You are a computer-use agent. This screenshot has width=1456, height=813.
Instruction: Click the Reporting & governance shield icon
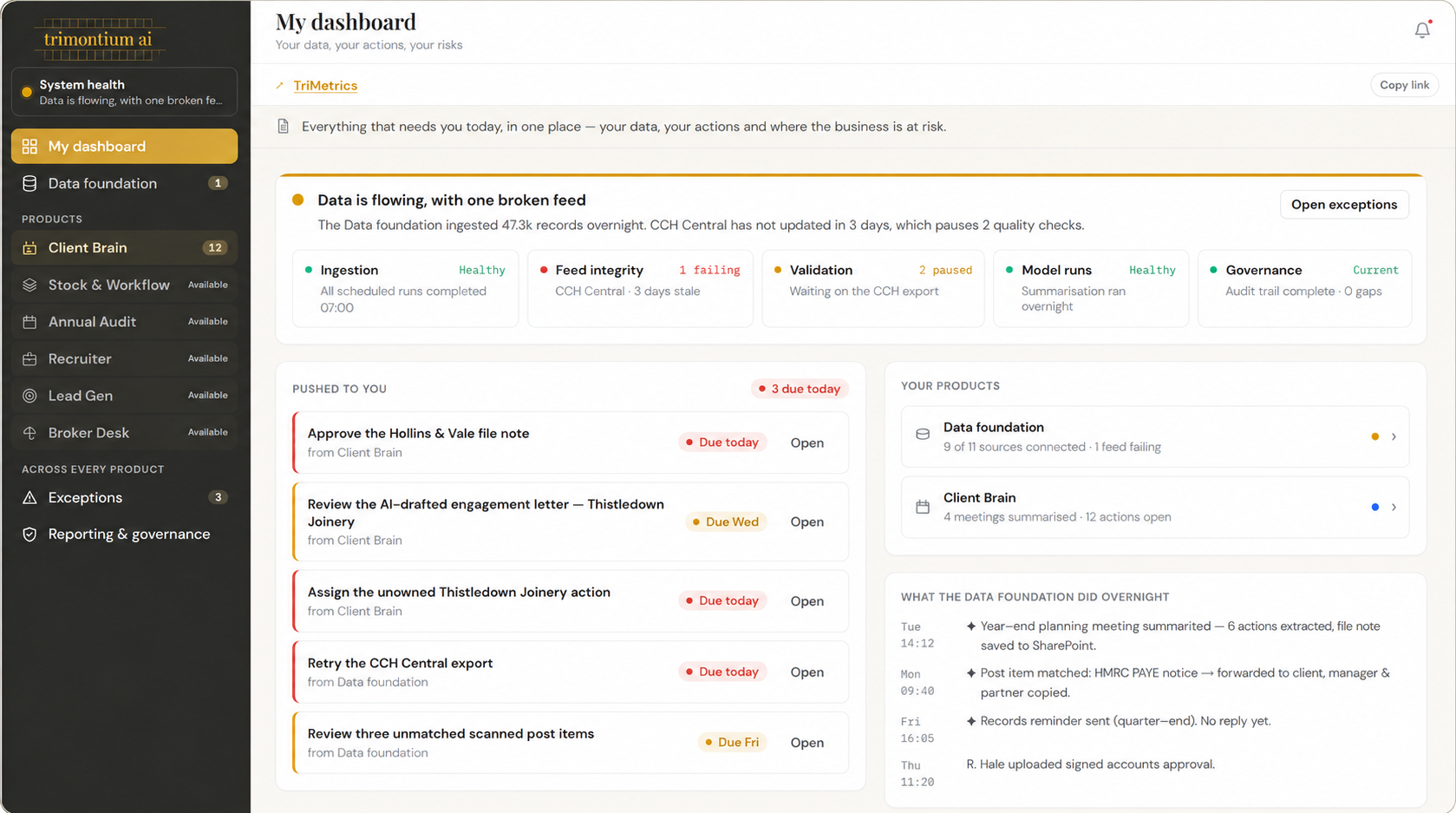tap(29, 534)
